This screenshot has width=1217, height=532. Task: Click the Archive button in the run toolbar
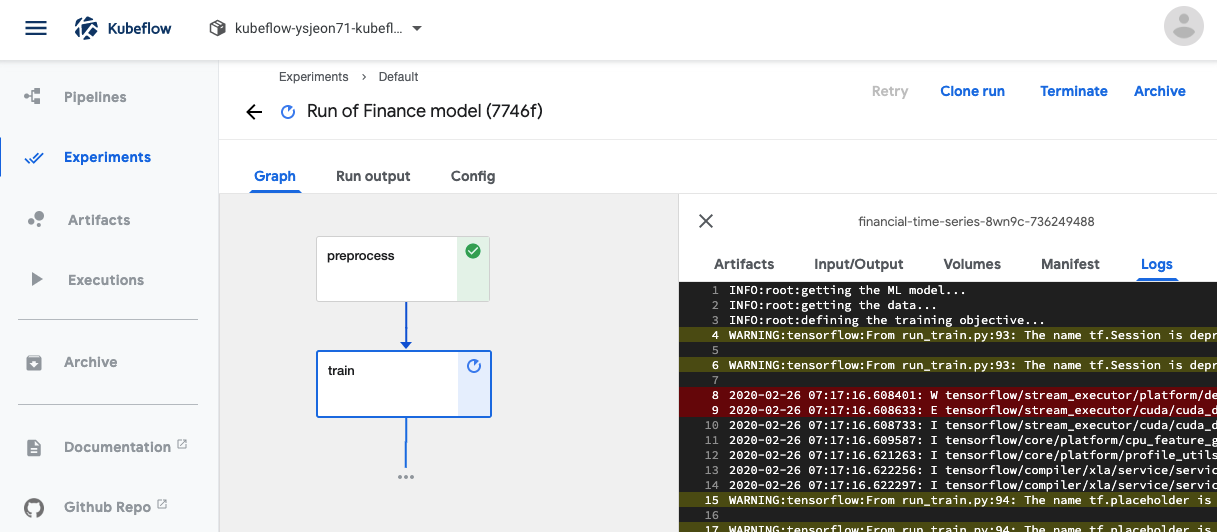pos(1160,91)
